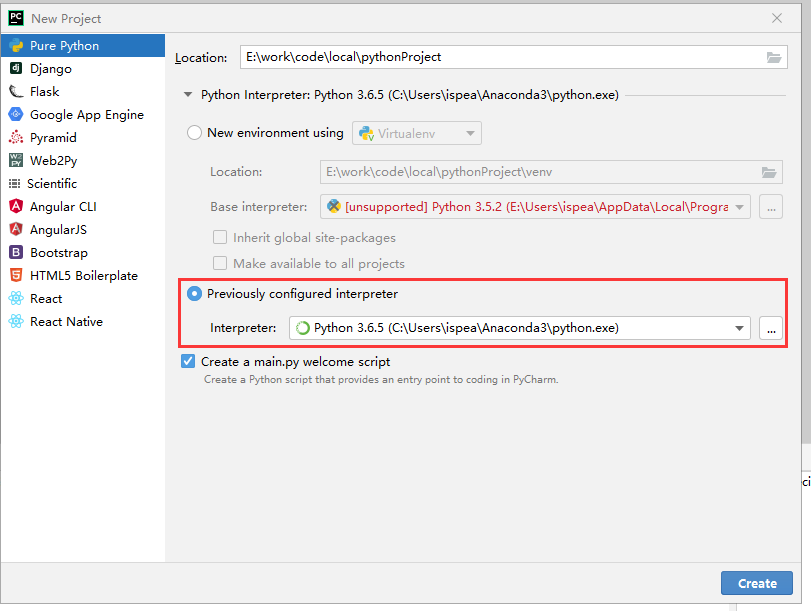The height and width of the screenshot is (611, 811).
Task: Close the New Project dialog
Action: (777, 18)
